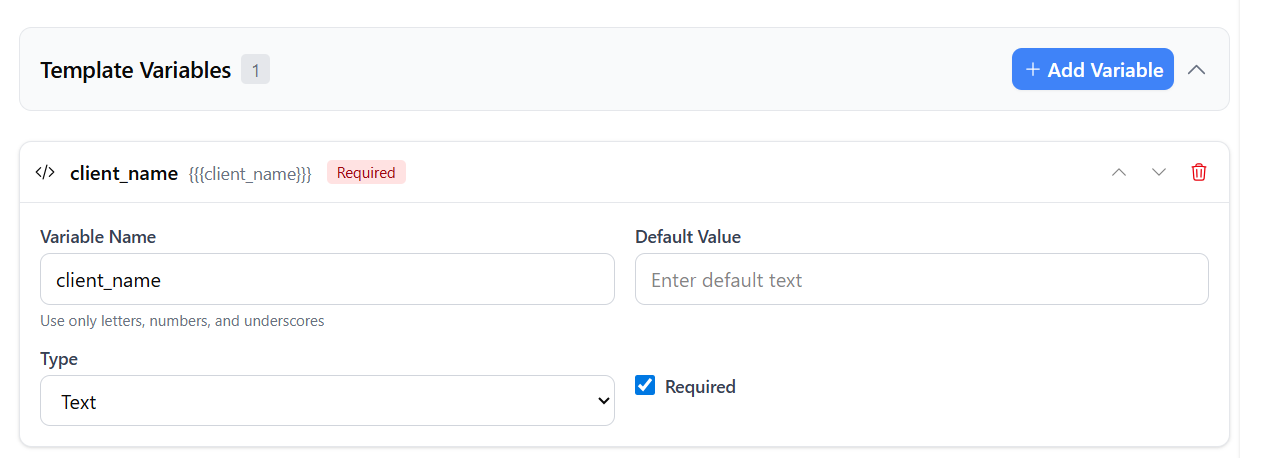
Task: Click the variable count badge showing 1
Action: (255, 70)
